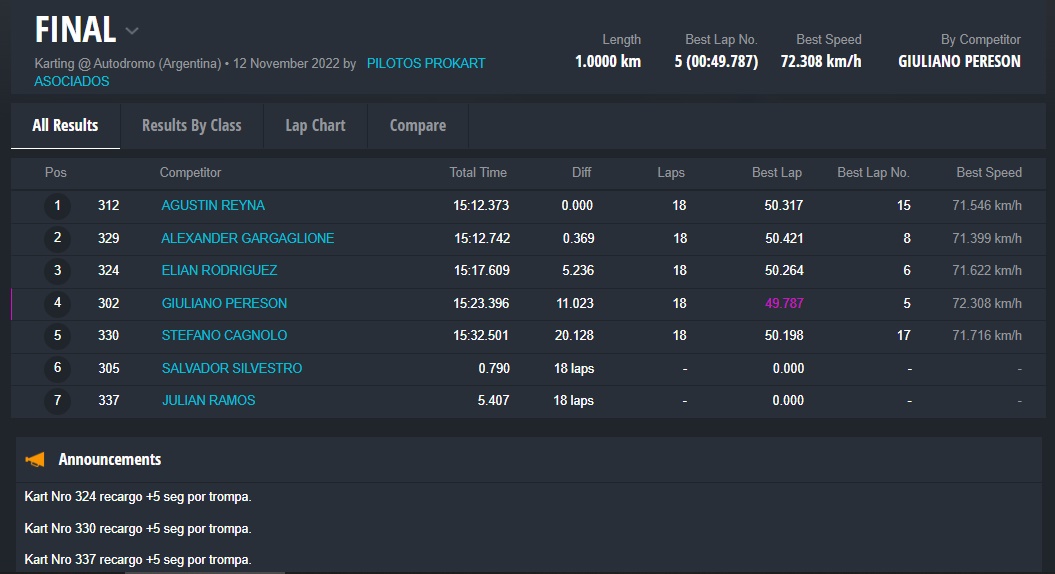
Task: Select STEFANO CAGNOLO competitor link
Action: pos(224,336)
